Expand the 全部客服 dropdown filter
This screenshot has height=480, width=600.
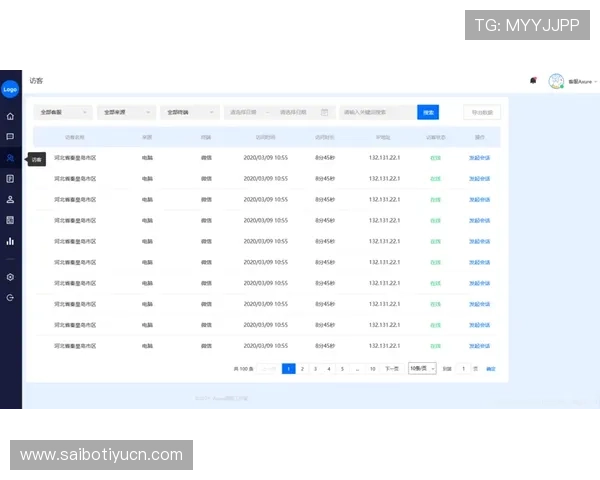tap(63, 113)
